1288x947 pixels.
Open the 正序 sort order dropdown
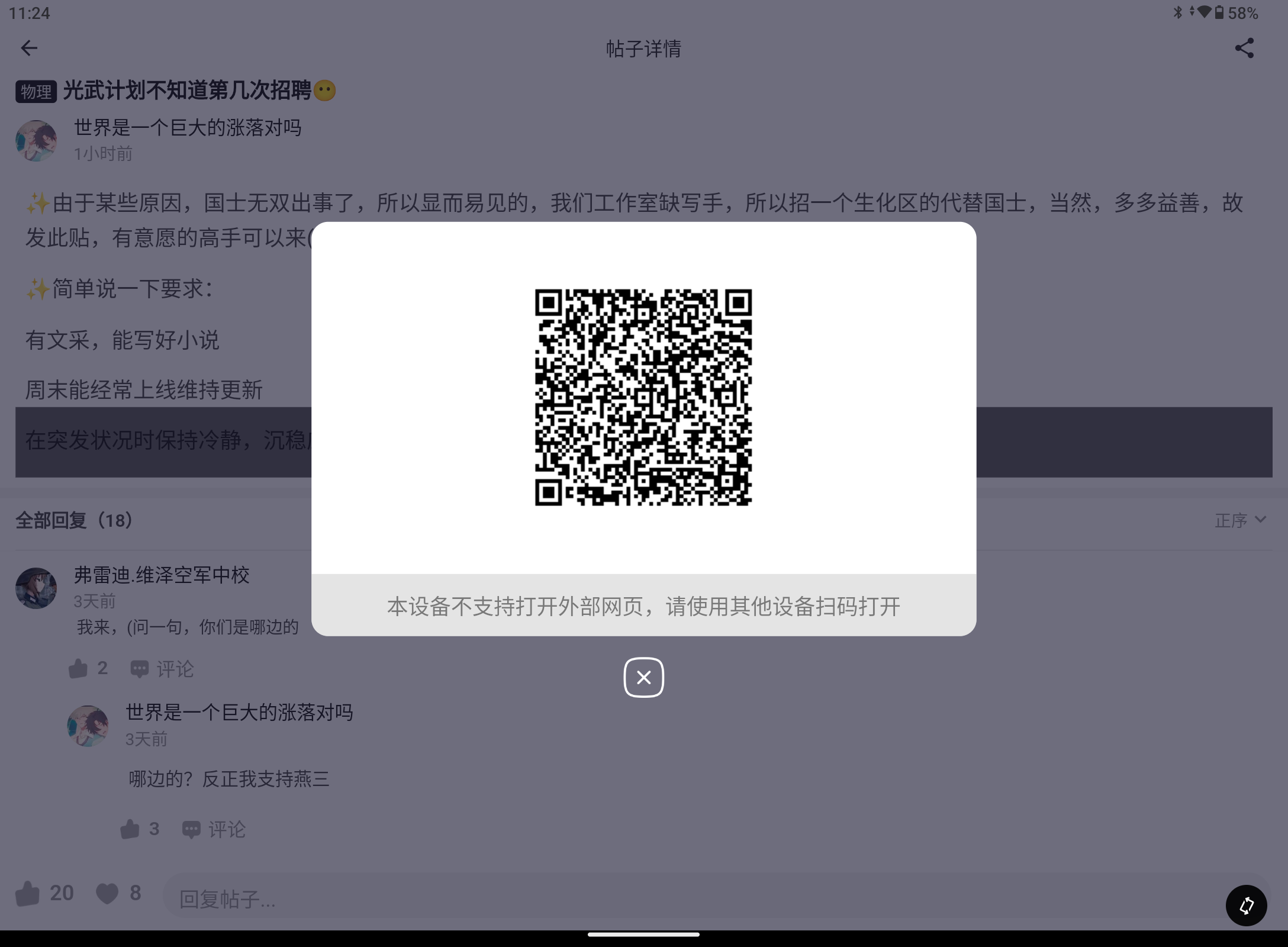[1241, 520]
